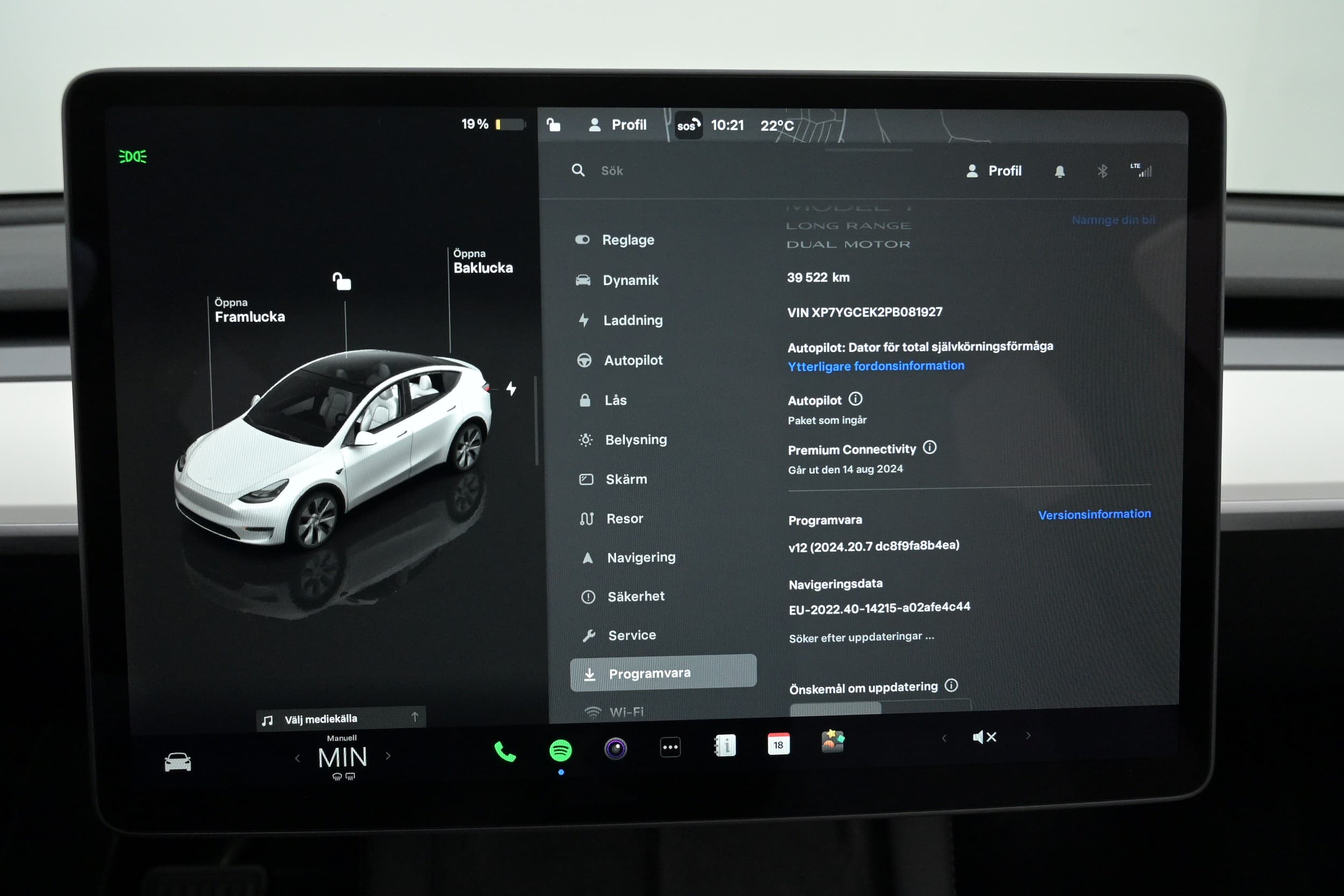The width and height of the screenshot is (1344, 896).
Task: Show info for Premium Connectivity
Action: tap(930, 447)
